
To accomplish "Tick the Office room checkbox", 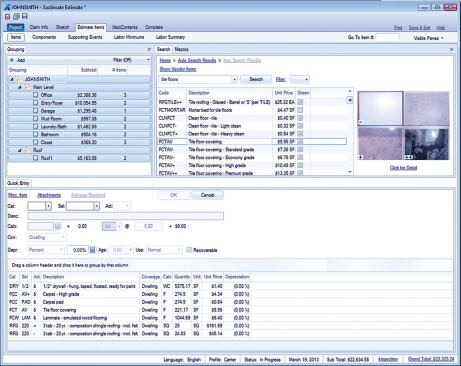I will [36, 95].
